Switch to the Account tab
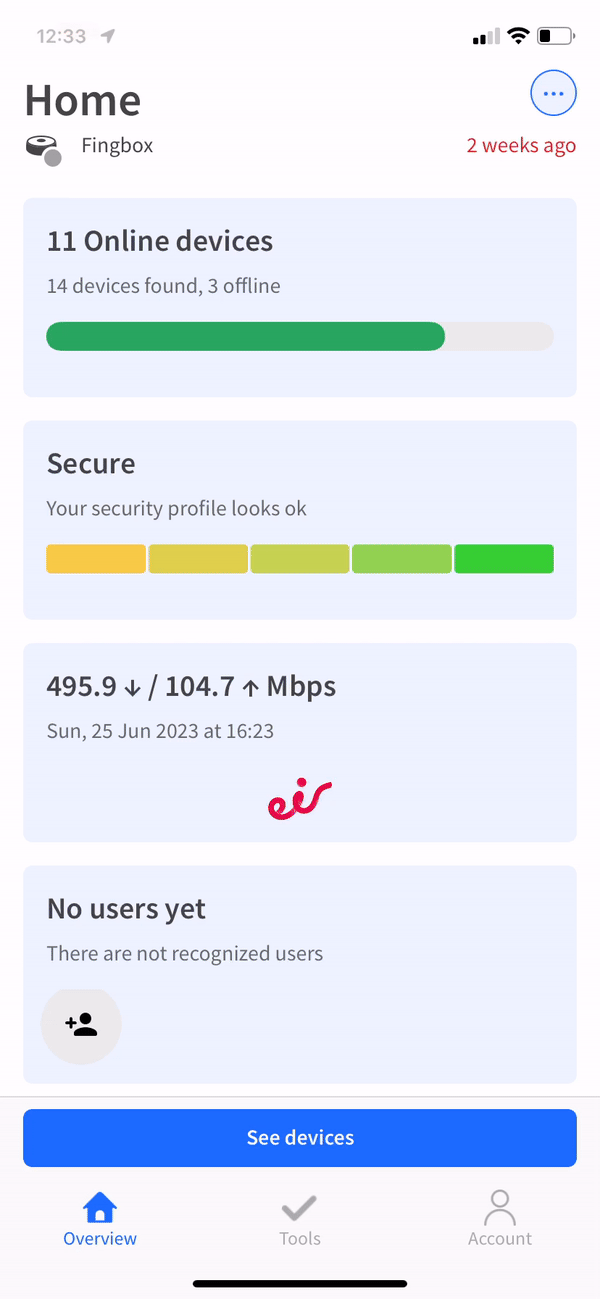The width and height of the screenshot is (600, 1299). pos(499,1218)
